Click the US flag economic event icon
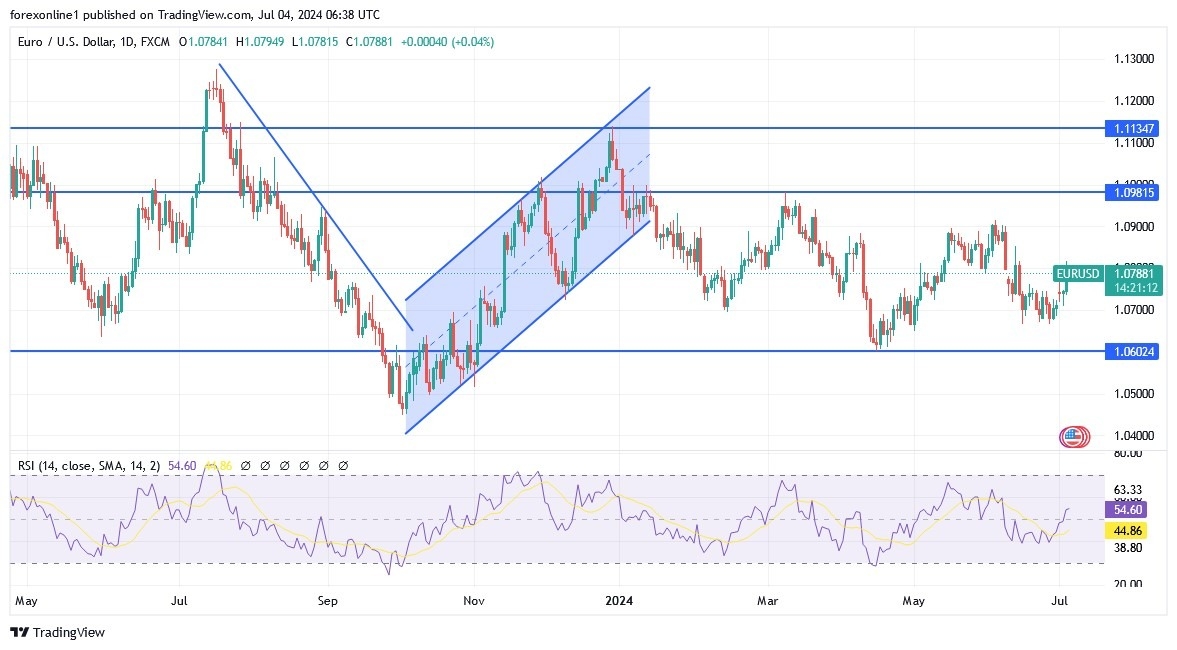Viewport: 1177px width, 650px height. tap(1073, 436)
